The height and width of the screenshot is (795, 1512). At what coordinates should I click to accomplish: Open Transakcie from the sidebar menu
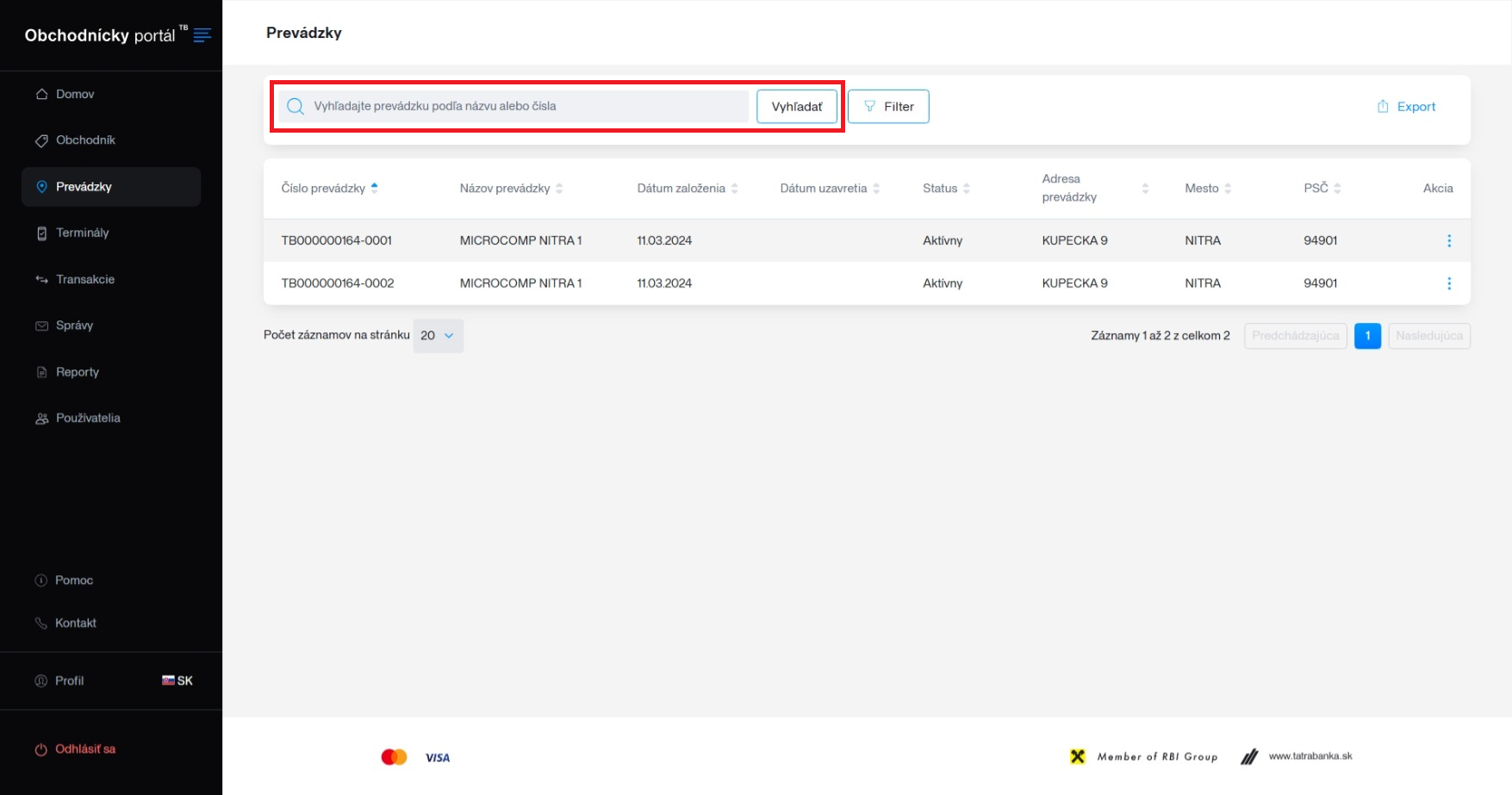84,280
